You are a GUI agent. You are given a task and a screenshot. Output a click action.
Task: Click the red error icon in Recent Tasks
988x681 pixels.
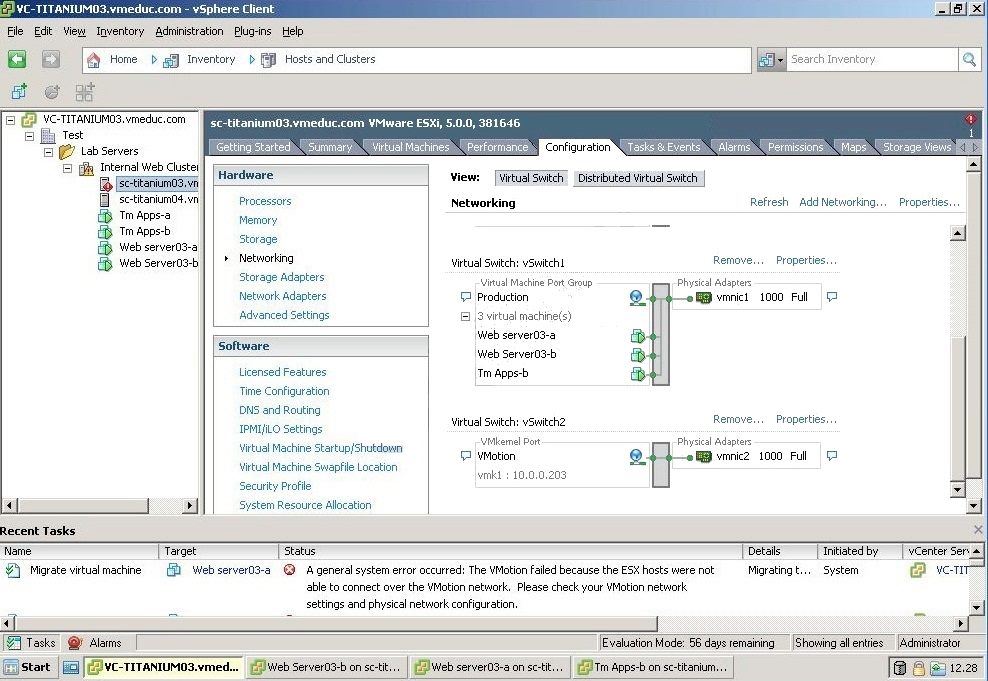tap(289, 569)
